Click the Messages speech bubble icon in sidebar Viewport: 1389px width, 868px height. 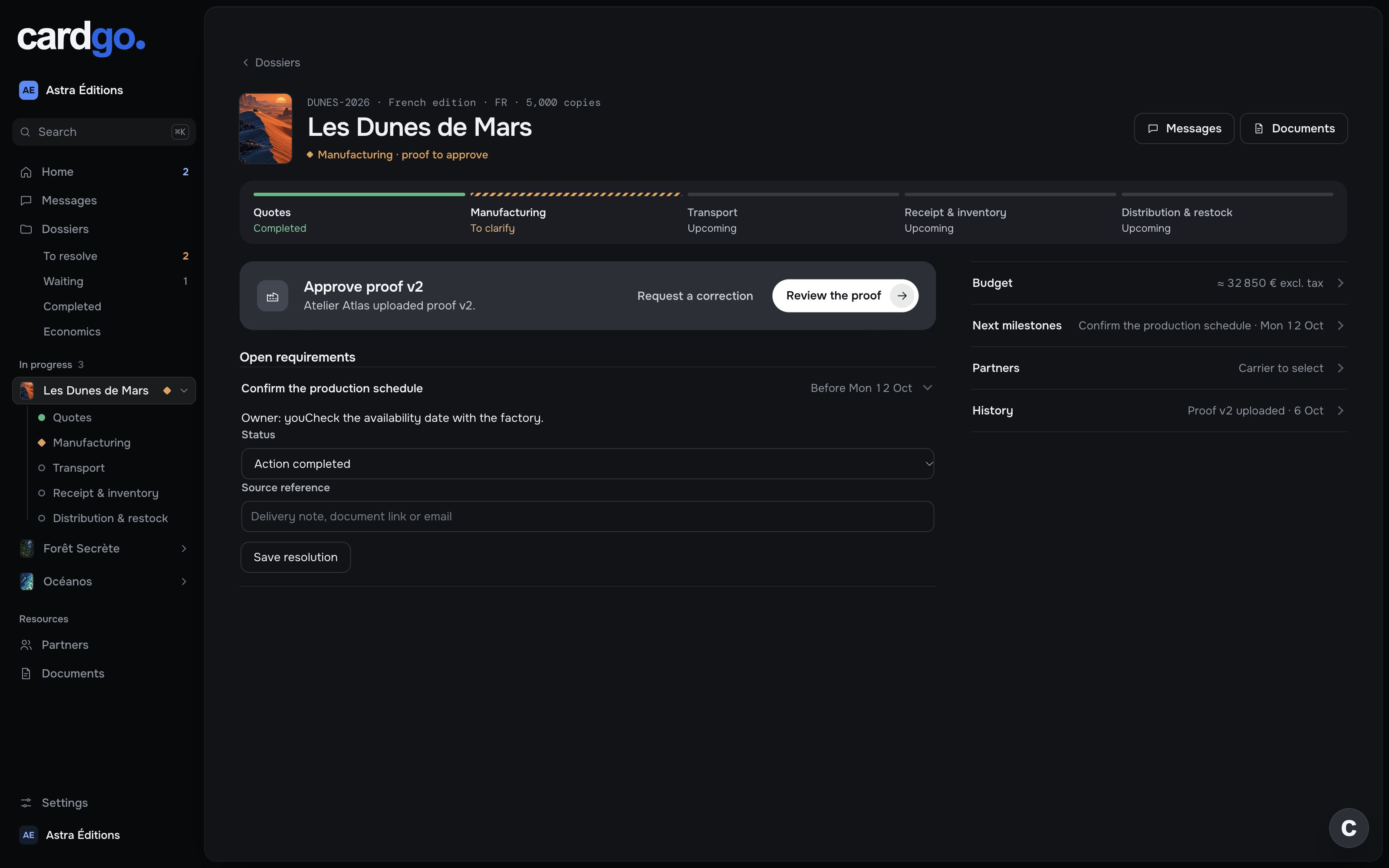(26, 201)
